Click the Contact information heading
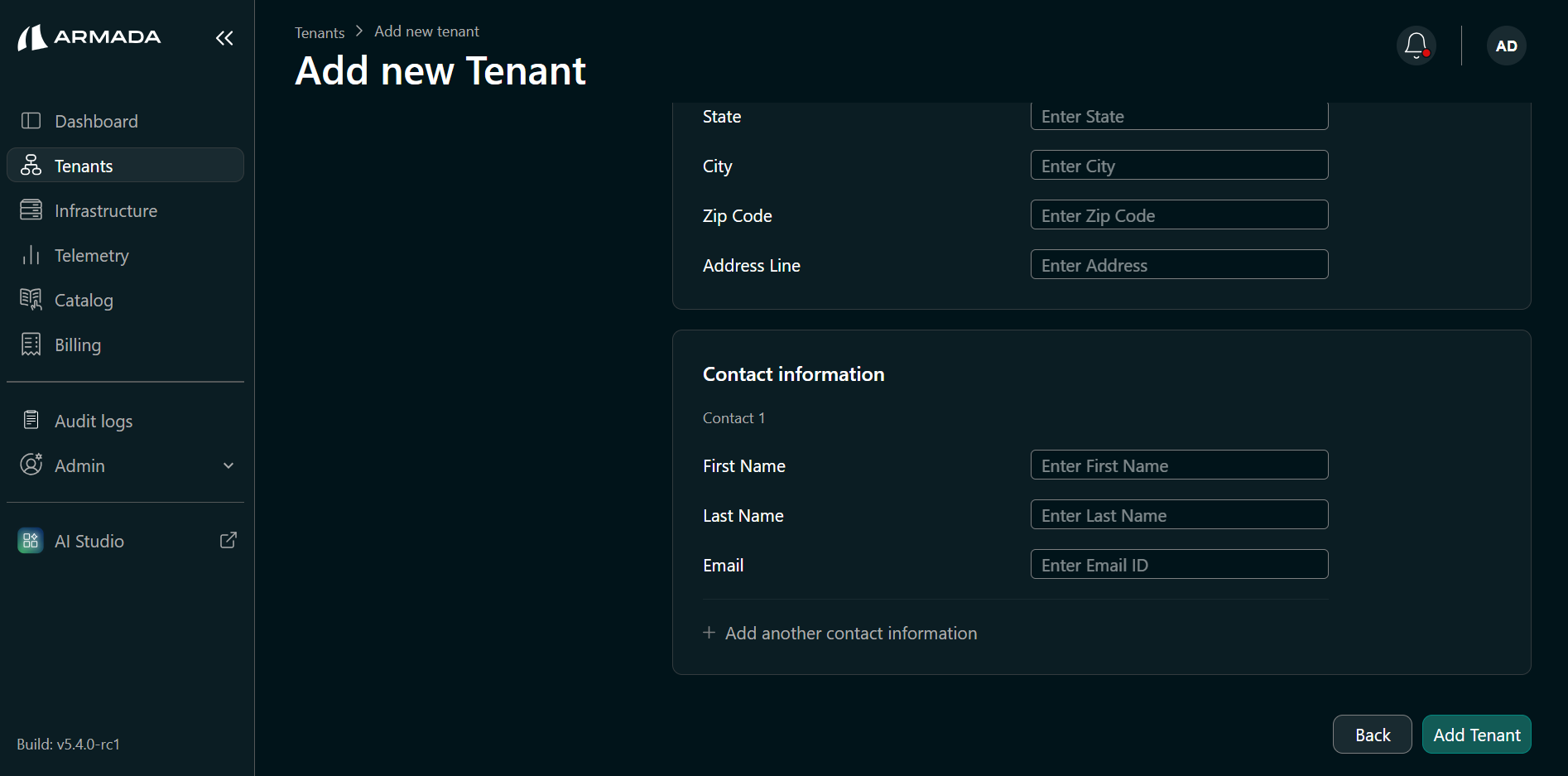1568x776 pixels. click(794, 374)
